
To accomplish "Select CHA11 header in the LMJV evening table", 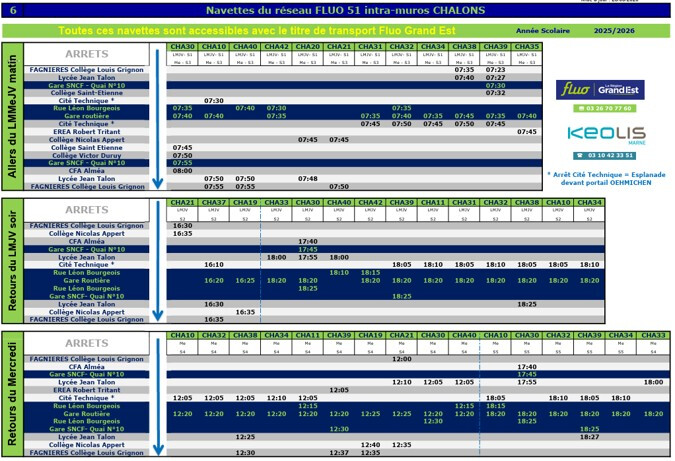I will (433, 202).
